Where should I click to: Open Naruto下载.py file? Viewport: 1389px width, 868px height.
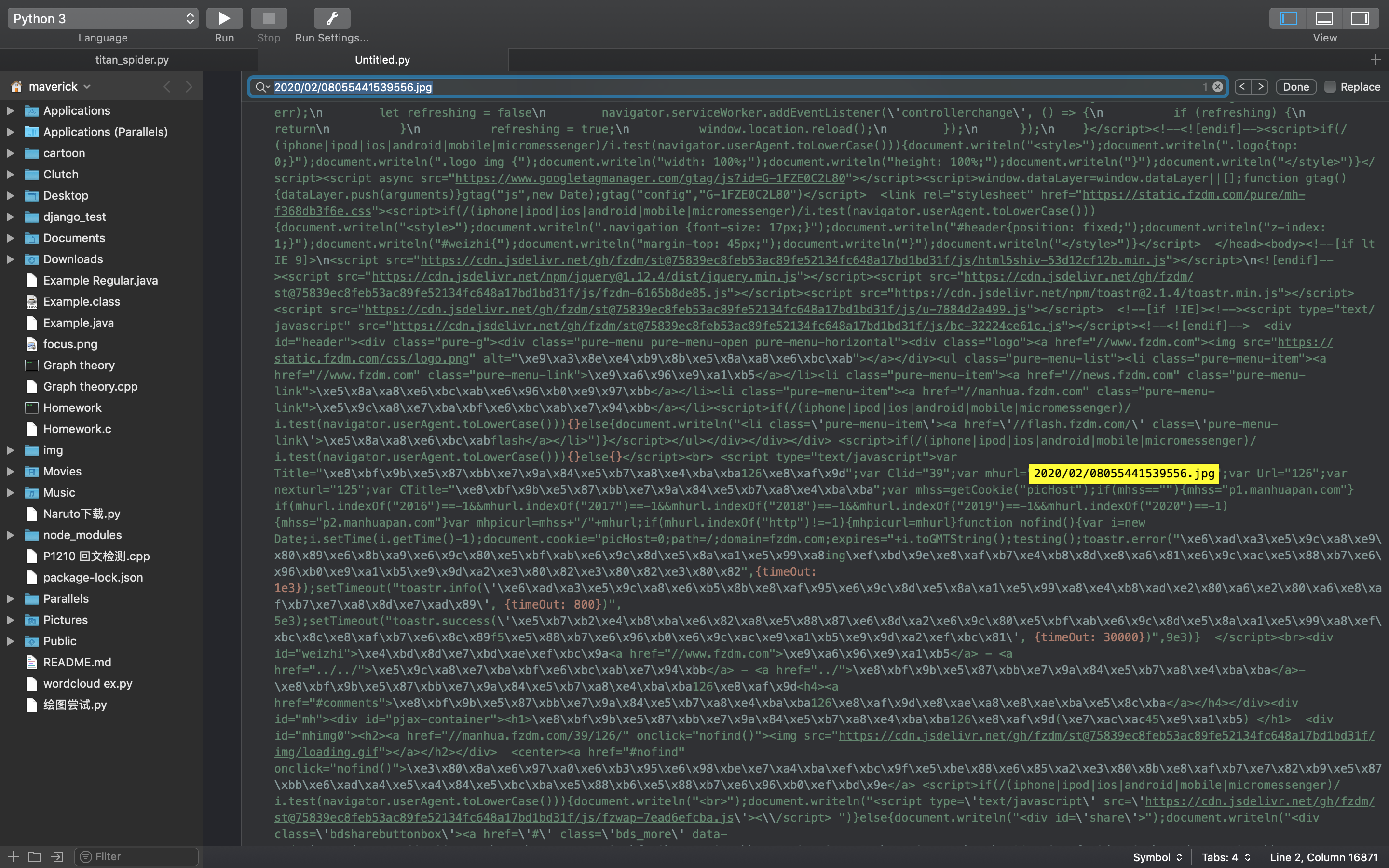pyautogui.click(x=82, y=515)
